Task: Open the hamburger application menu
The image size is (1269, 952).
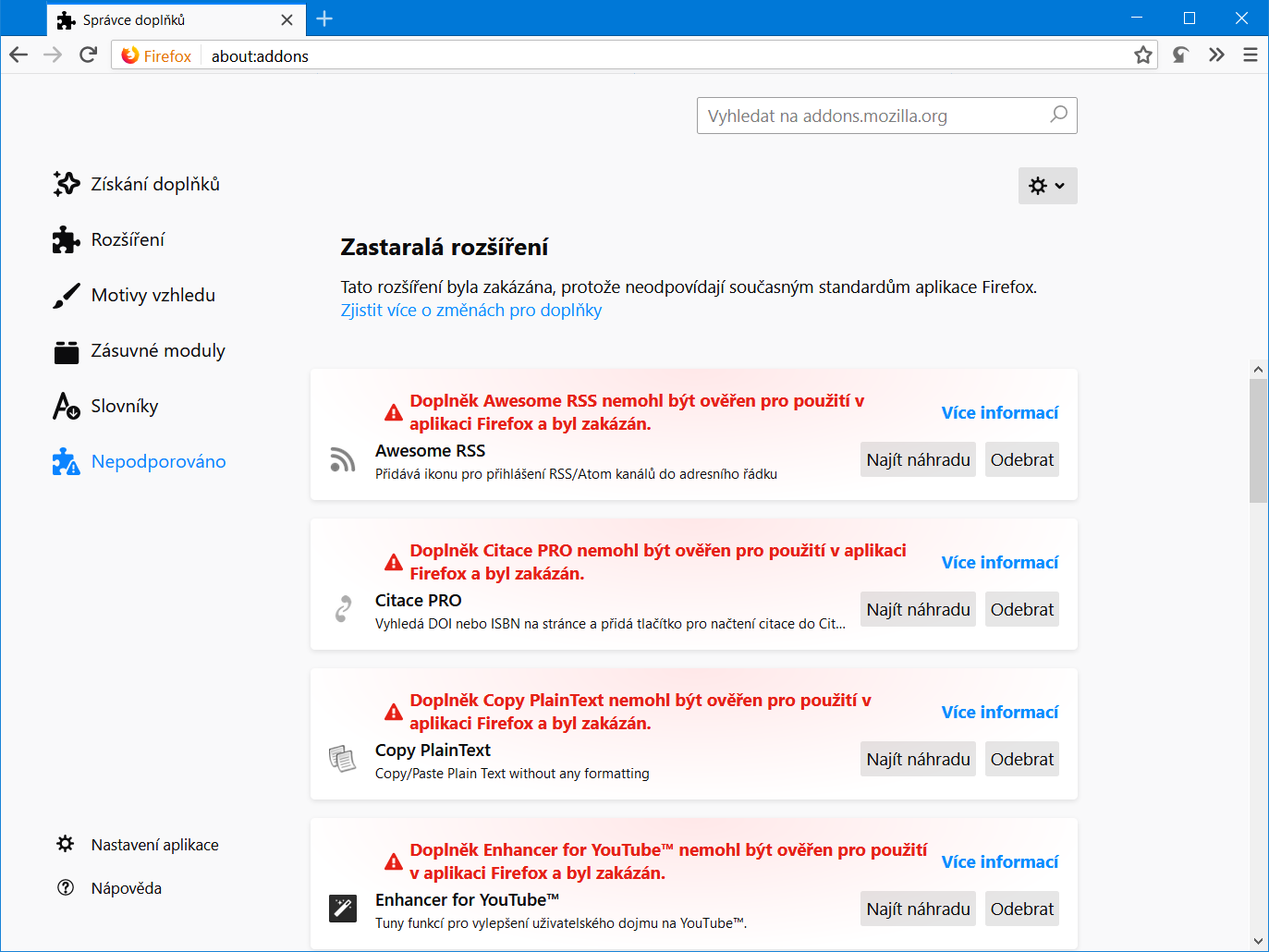Action: tap(1251, 55)
